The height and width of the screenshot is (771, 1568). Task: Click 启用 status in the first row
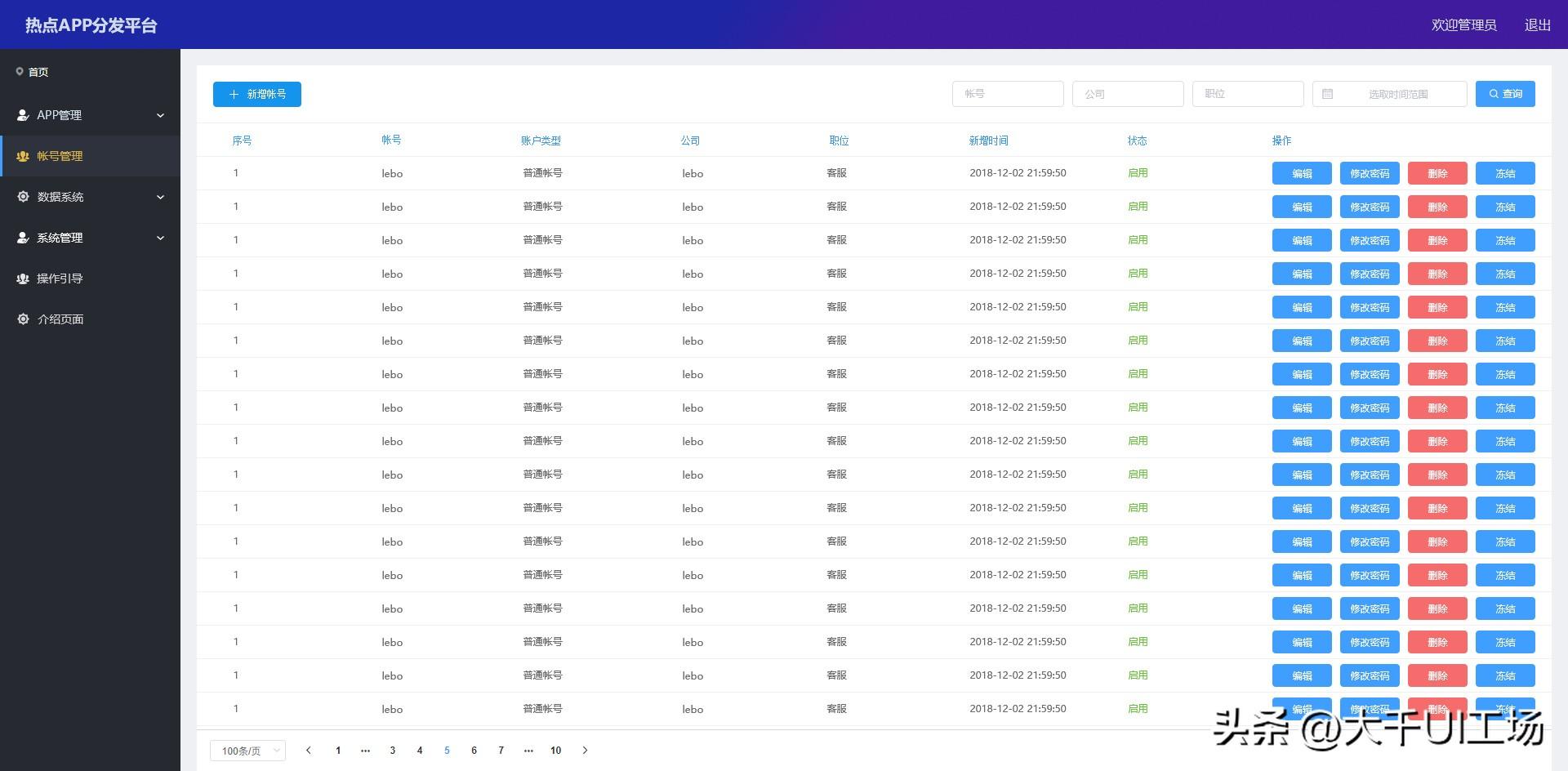[x=1138, y=173]
